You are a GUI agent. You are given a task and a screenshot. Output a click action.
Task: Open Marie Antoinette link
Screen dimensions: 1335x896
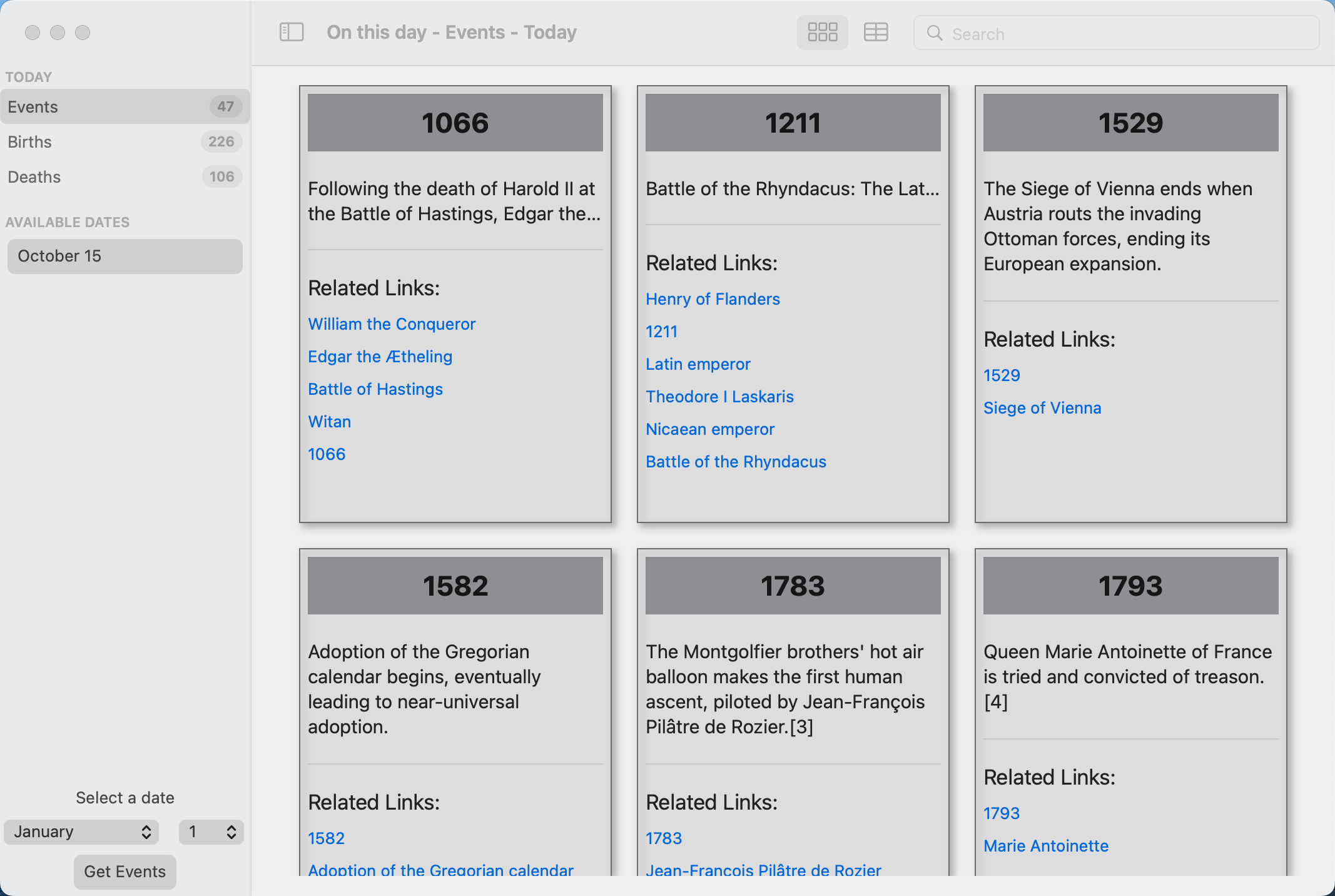tap(1046, 846)
